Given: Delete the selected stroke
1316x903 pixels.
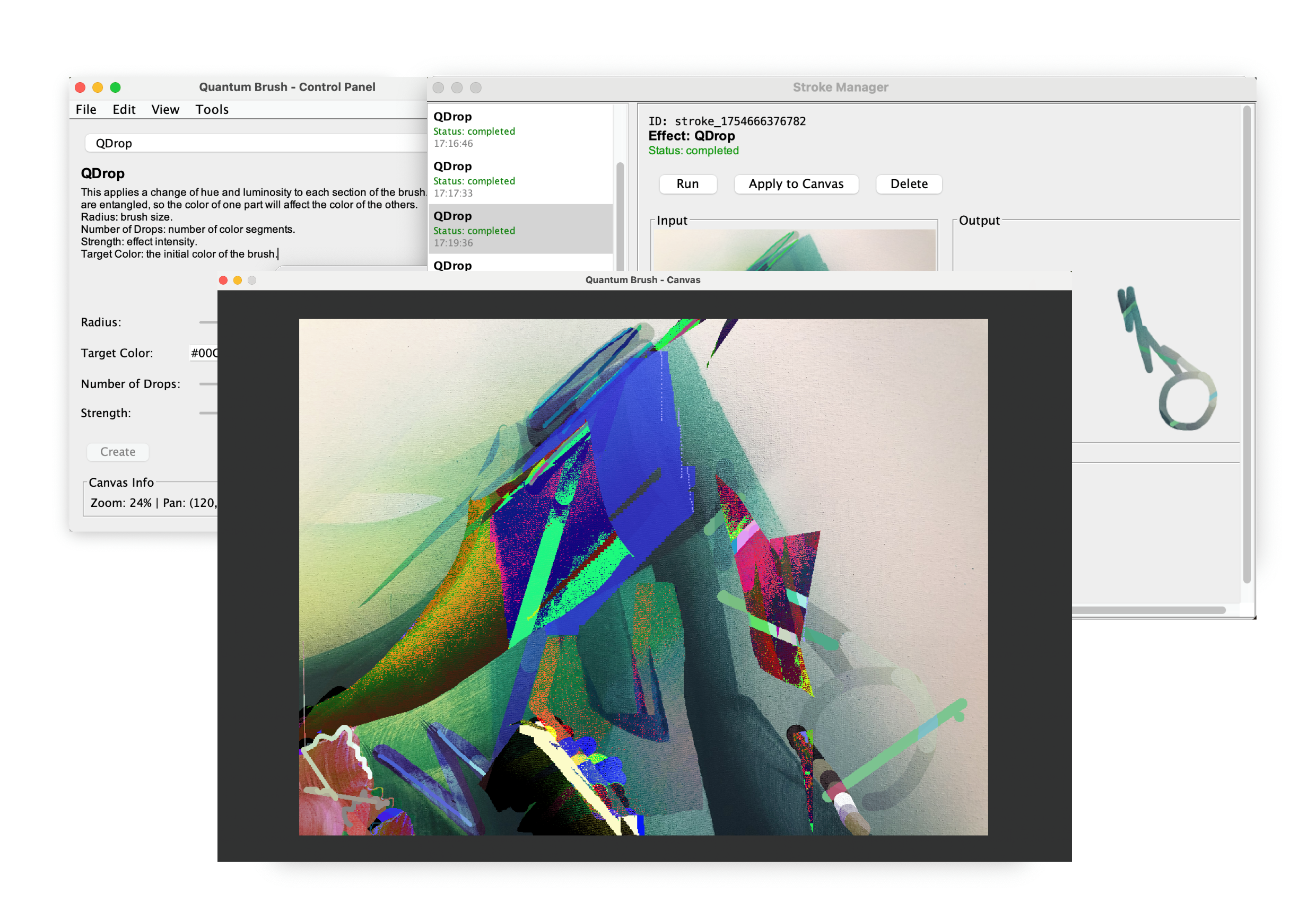Looking at the screenshot, I should point(908,184).
